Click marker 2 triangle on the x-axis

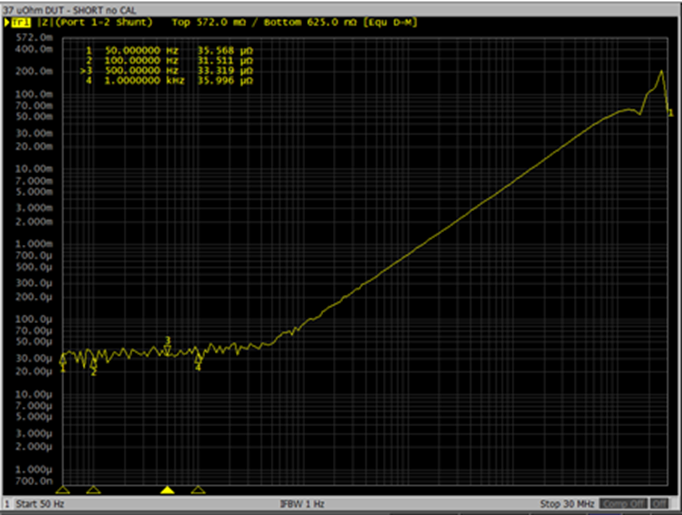pyautogui.click(x=94, y=490)
